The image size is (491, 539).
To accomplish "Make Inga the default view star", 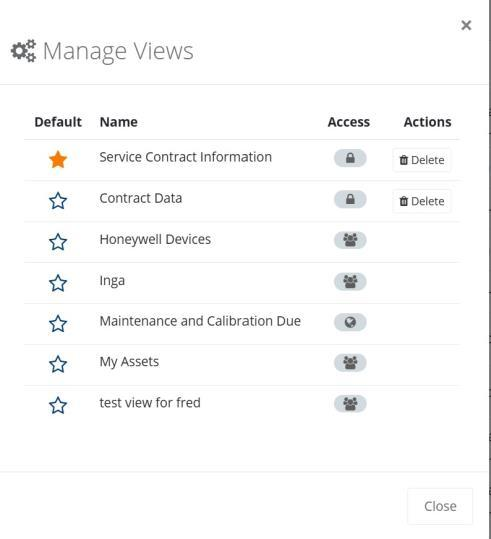I will (x=58, y=283).
